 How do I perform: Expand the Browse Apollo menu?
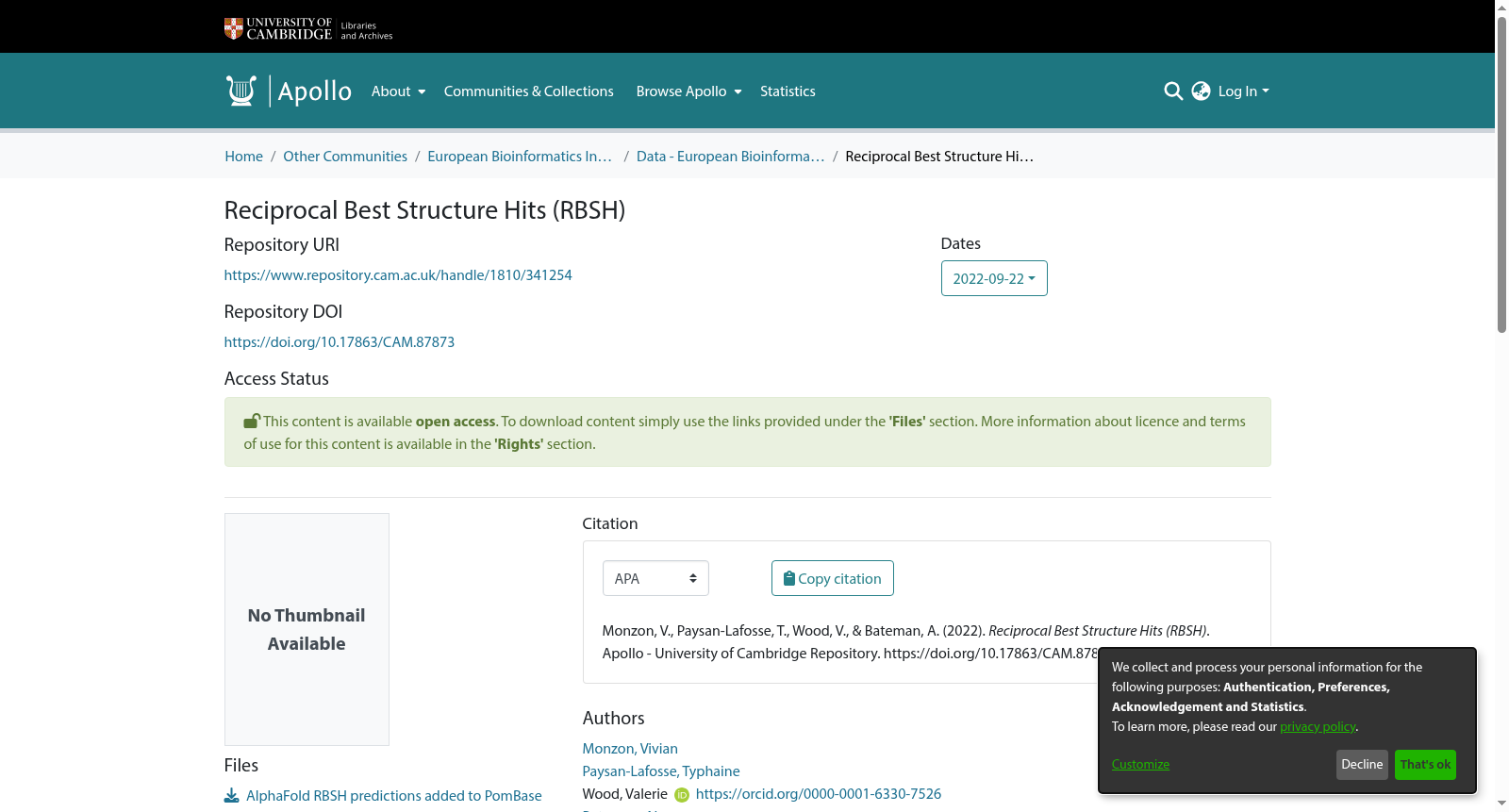click(x=688, y=91)
